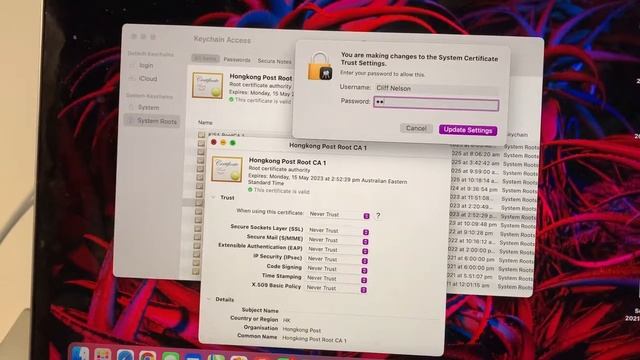Open Launchpad from the Dock
This screenshot has height=360, width=640.
pyautogui.click(x=102, y=355)
